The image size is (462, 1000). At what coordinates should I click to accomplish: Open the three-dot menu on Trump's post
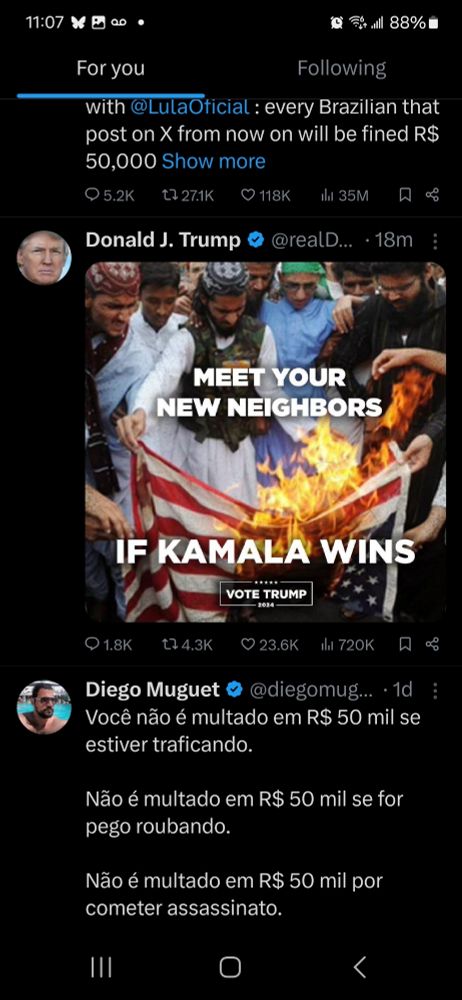pyautogui.click(x=435, y=241)
